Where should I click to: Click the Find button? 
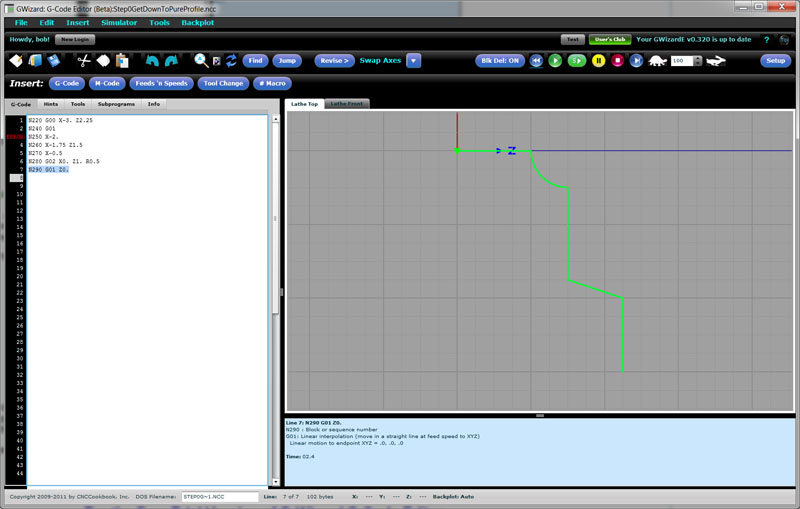click(255, 61)
